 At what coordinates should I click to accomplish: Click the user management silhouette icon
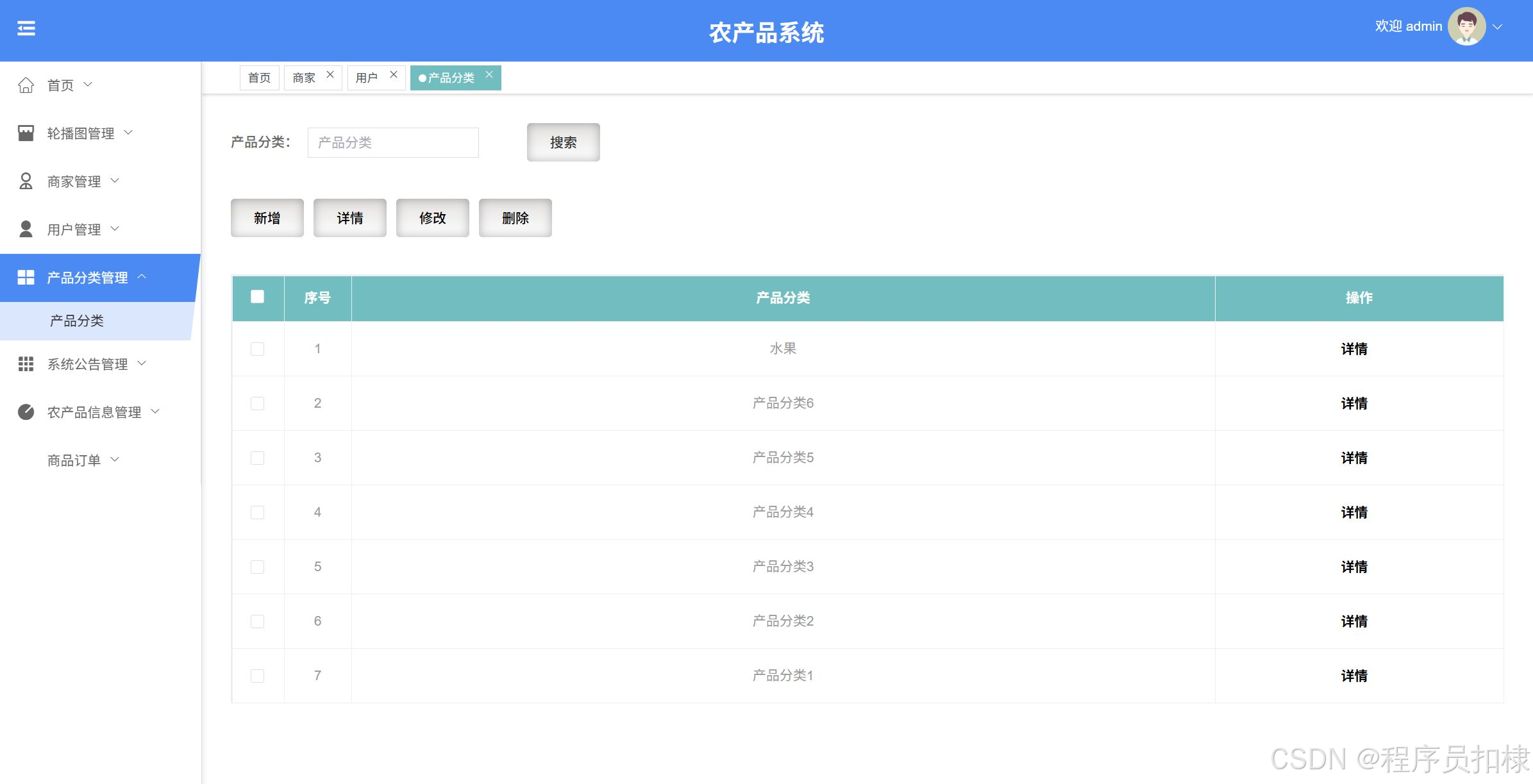(26, 229)
